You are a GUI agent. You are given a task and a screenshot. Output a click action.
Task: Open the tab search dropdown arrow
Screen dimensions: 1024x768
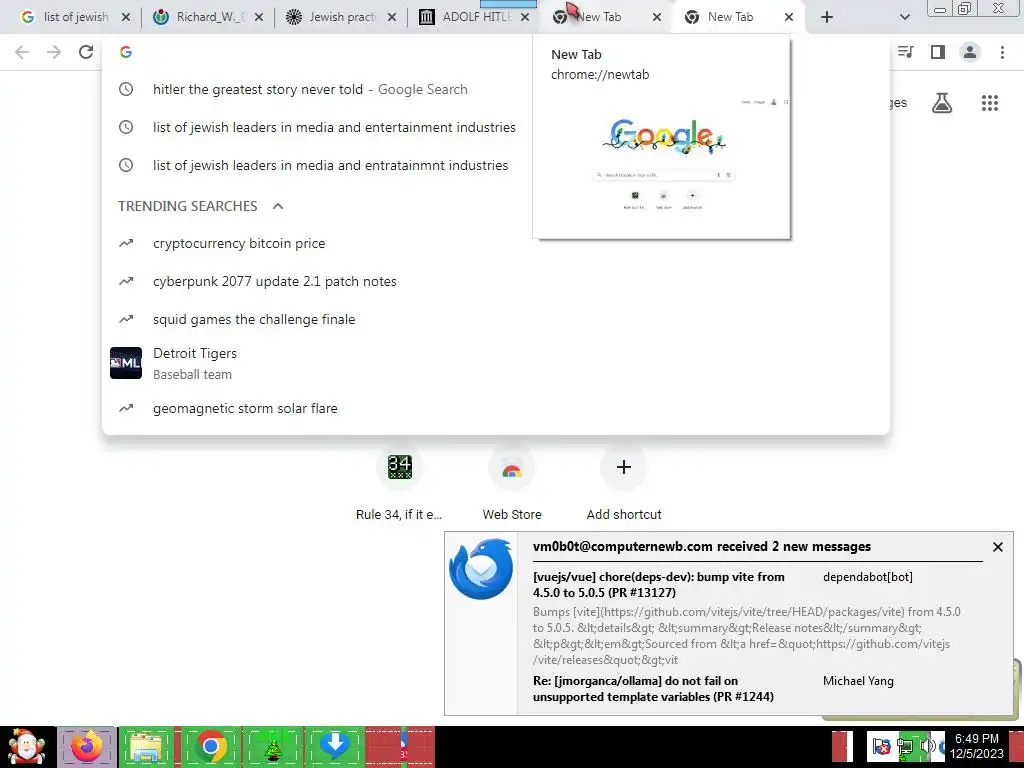click(x=904, y=18)
